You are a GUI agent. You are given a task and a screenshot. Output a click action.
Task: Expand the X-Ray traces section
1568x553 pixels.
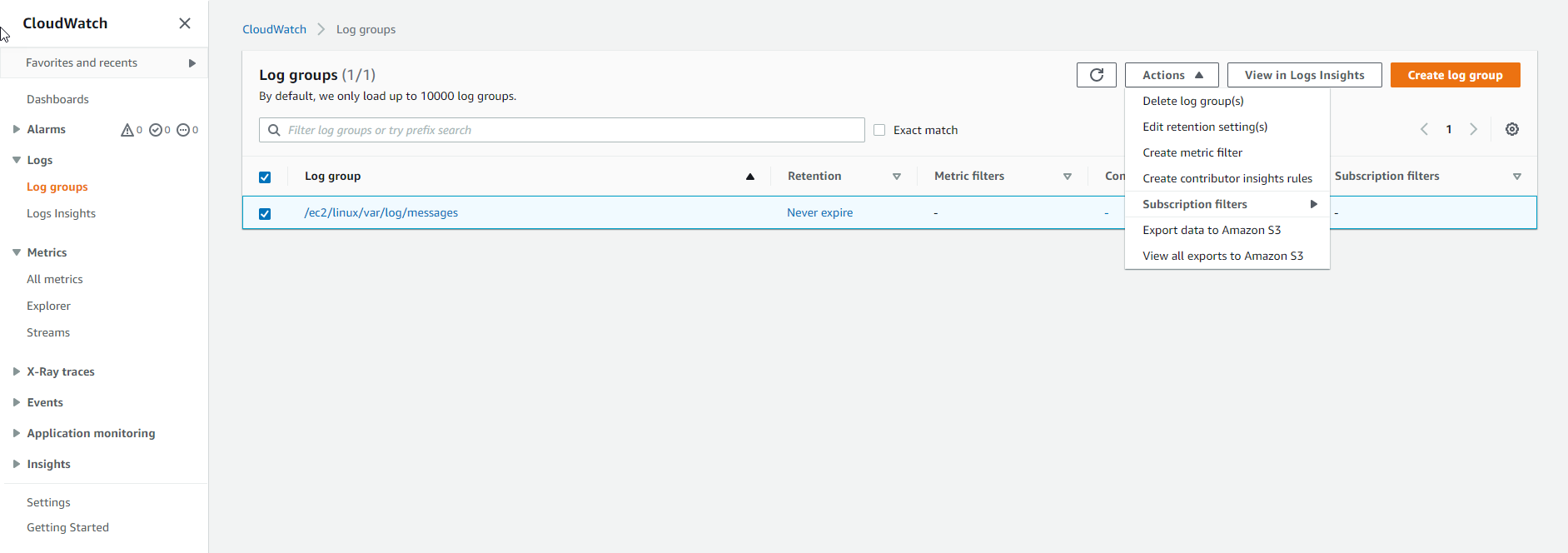pyautogui.click(x=16, y=371)
